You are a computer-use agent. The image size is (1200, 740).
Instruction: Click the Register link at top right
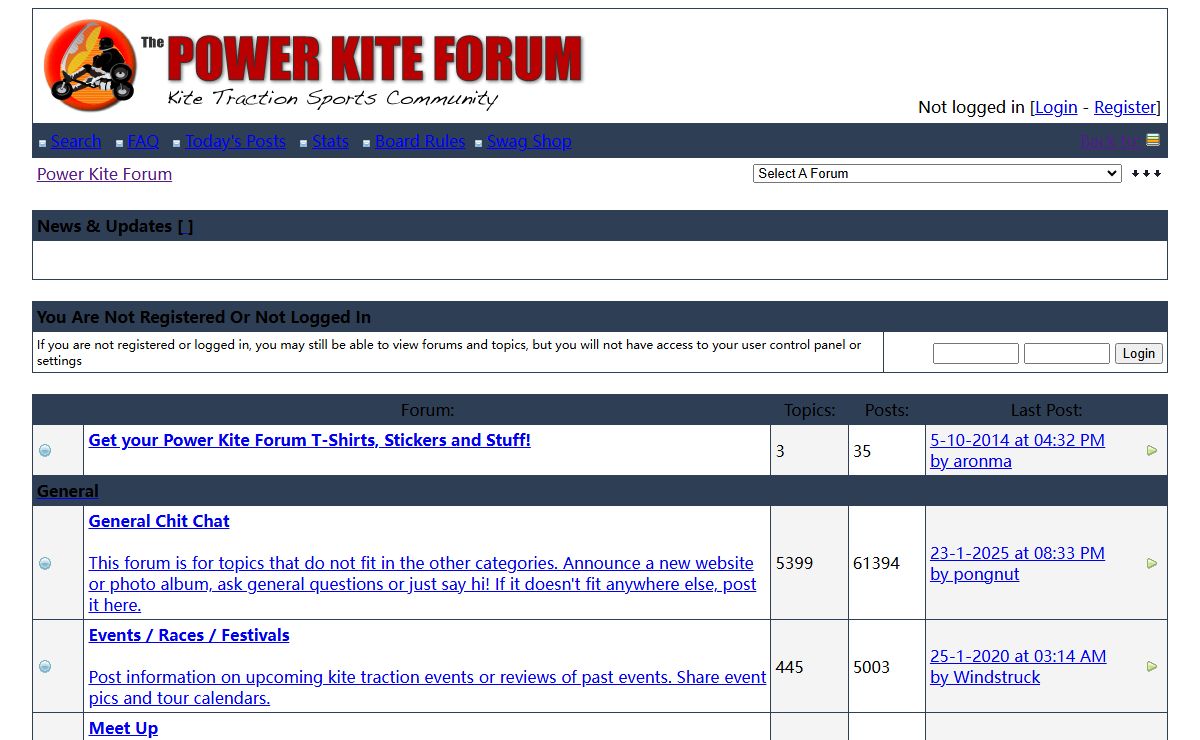coord(1125,107)
